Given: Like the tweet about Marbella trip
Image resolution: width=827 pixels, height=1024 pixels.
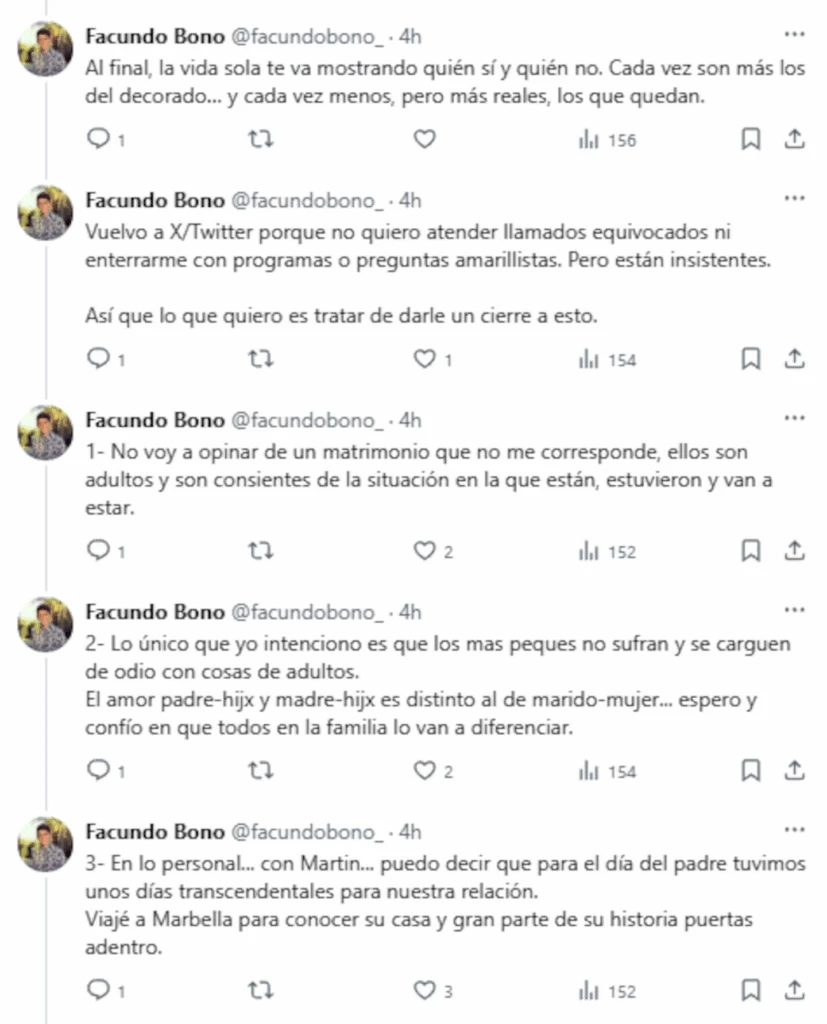Looking at the screenshot, I should coord(426,991).
